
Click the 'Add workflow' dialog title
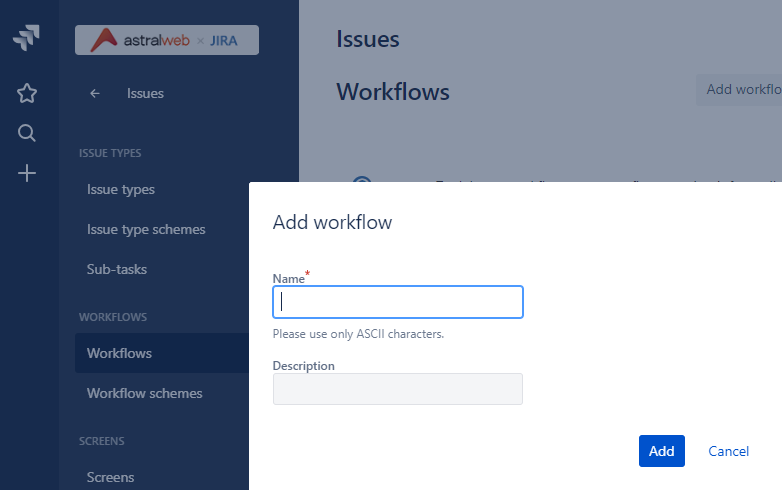pyautogui.click(x=332, y=222)
